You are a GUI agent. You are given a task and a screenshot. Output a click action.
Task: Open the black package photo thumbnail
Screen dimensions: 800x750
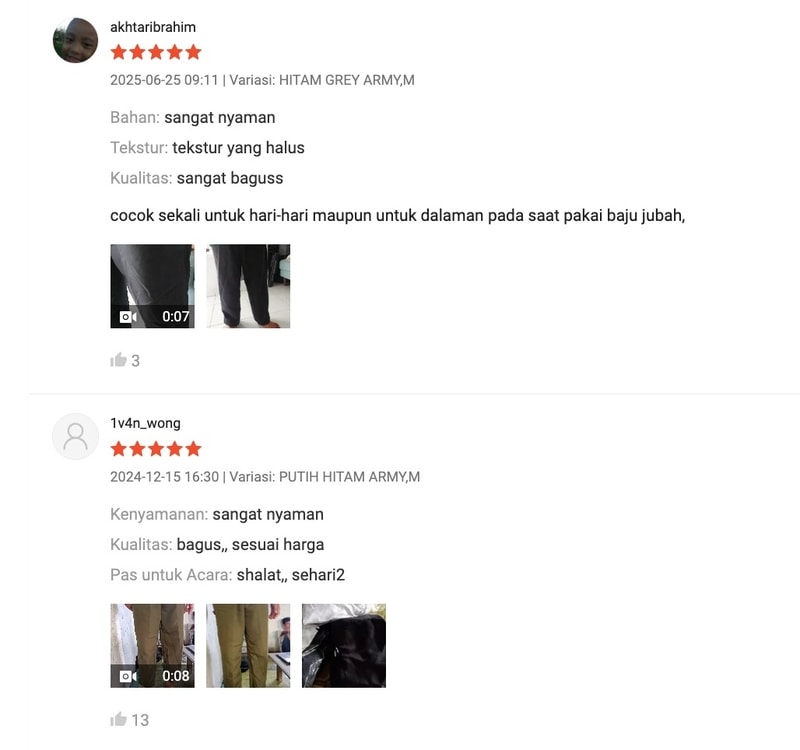[x=344, y=646]
